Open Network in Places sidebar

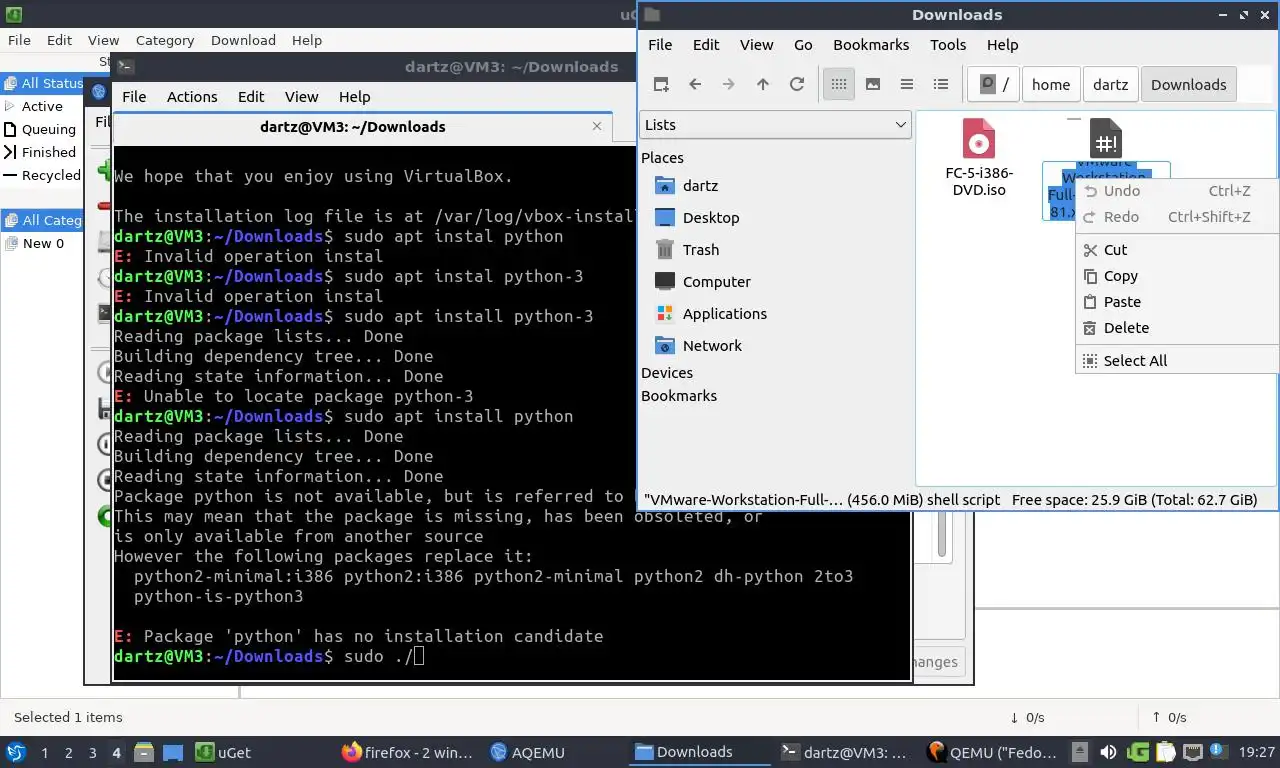tap(712, 346)
